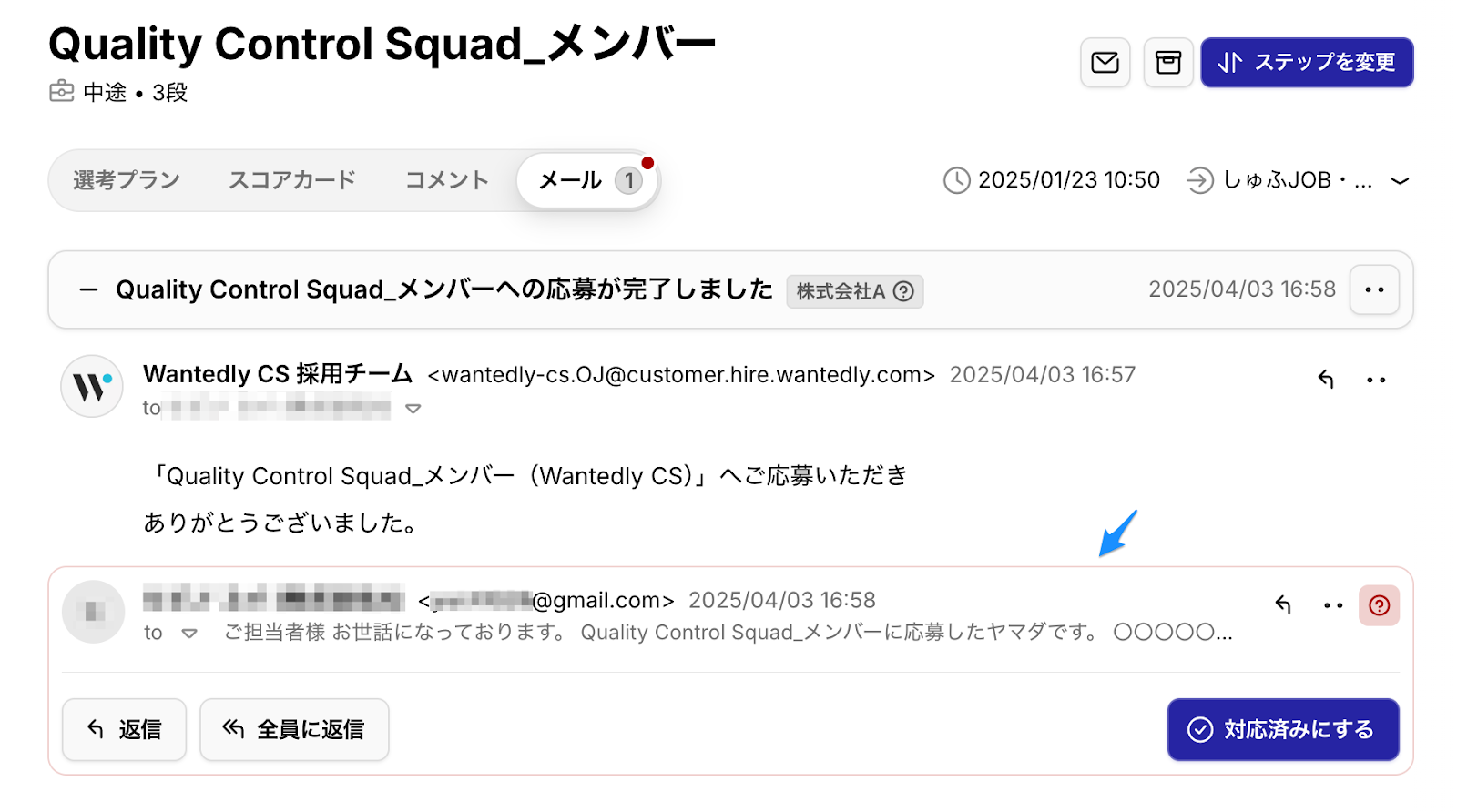Screen dimensions: 1457x812
Task: Reply arrow icon on the gmail message
Action: tap(1283, 604)
